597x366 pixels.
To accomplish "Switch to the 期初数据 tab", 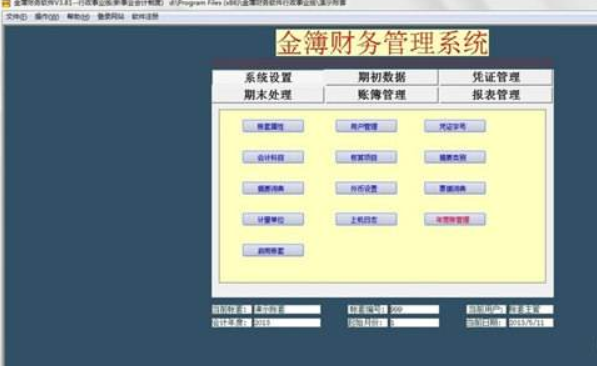I will 382,77.
